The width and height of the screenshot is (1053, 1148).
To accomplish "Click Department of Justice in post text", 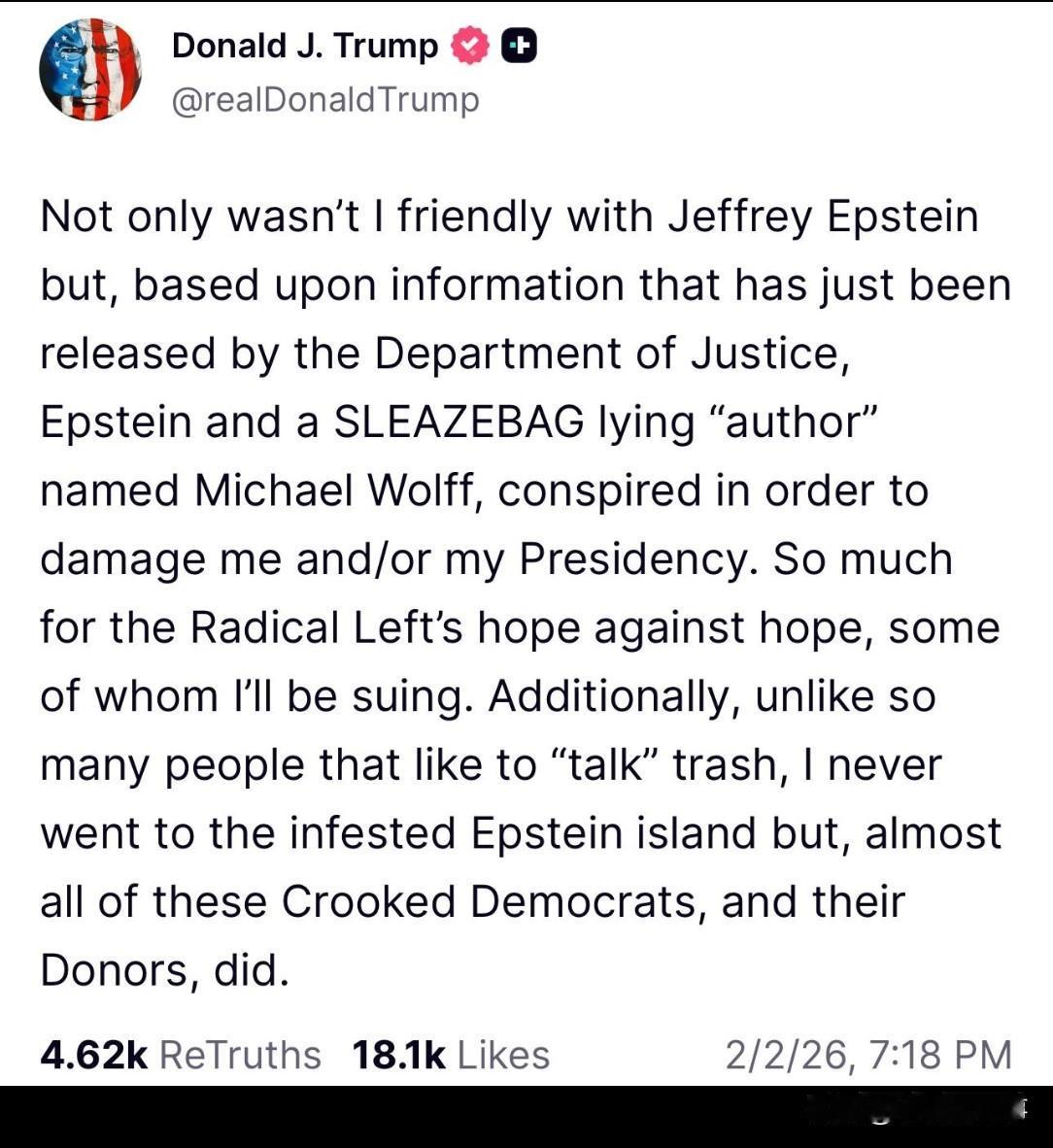I will coord(607,354).
